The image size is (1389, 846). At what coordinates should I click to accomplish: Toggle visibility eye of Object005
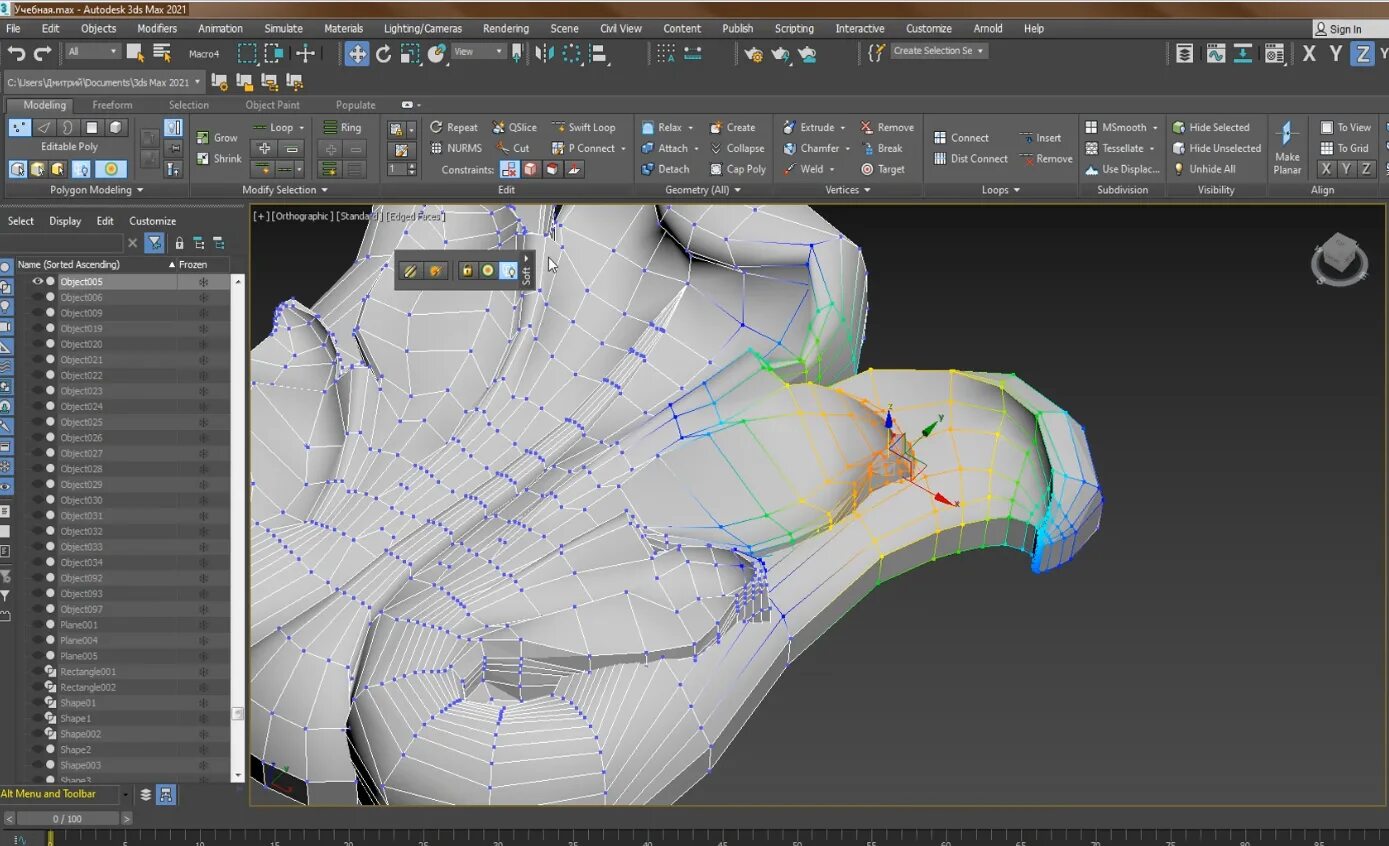[38, 282]
